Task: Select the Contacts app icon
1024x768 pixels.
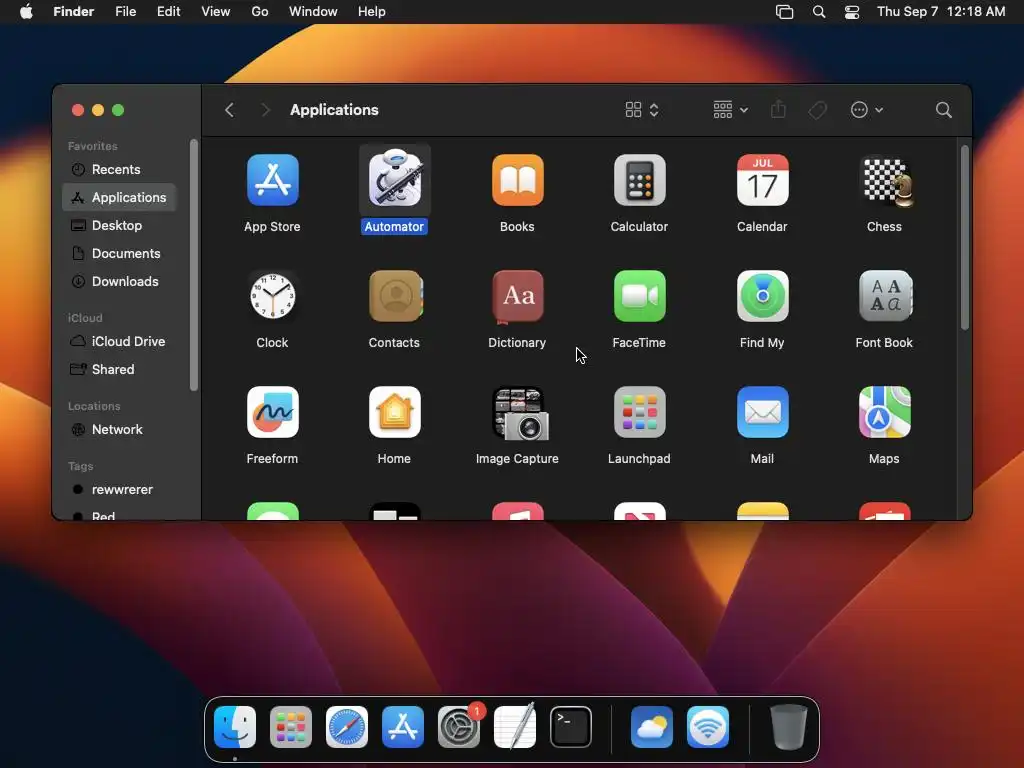Action: tap(394, 296)
